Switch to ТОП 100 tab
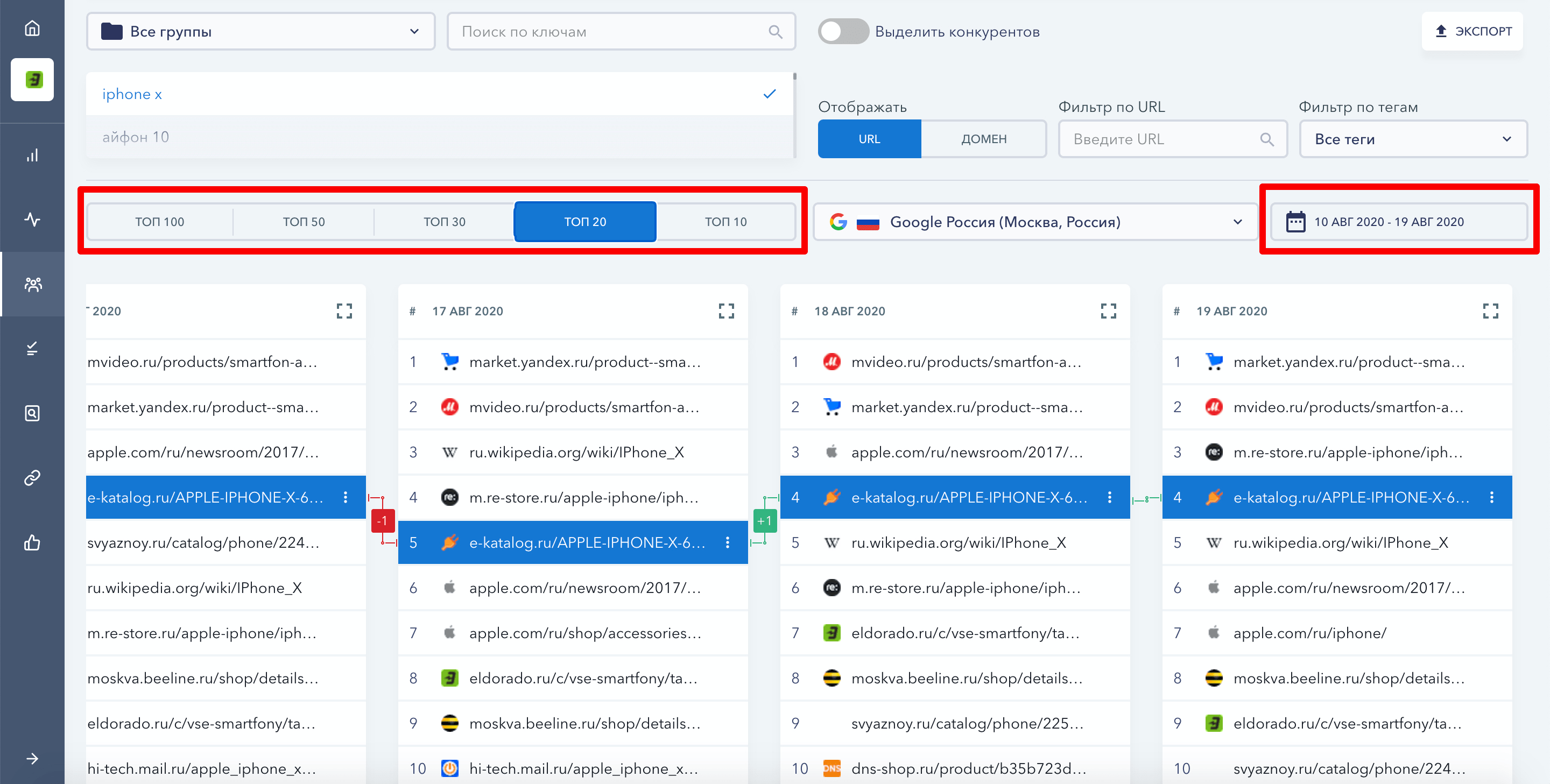The width and height of the screenshot is (1550, 784). pos(159,221)
